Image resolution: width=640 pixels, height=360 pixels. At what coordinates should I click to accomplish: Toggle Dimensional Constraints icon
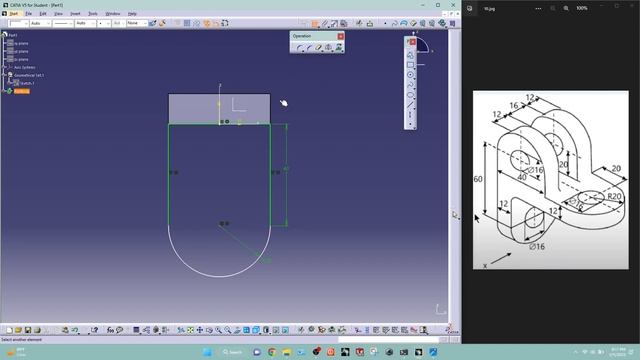pyautogui.click(x=225, y=23)
